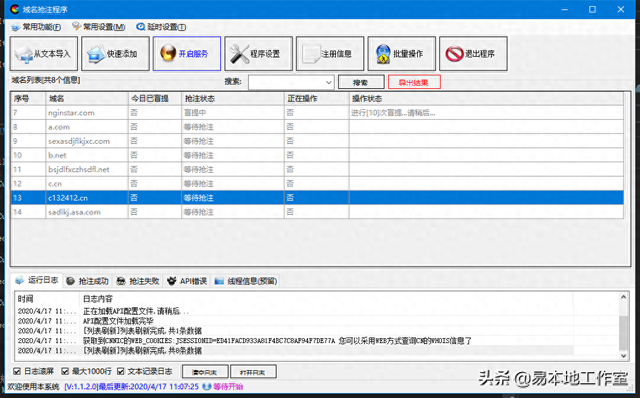This screenshot has height=398, width=640.
Task: Maximize the 域名抢注程序 window
Action: point(592,9)
